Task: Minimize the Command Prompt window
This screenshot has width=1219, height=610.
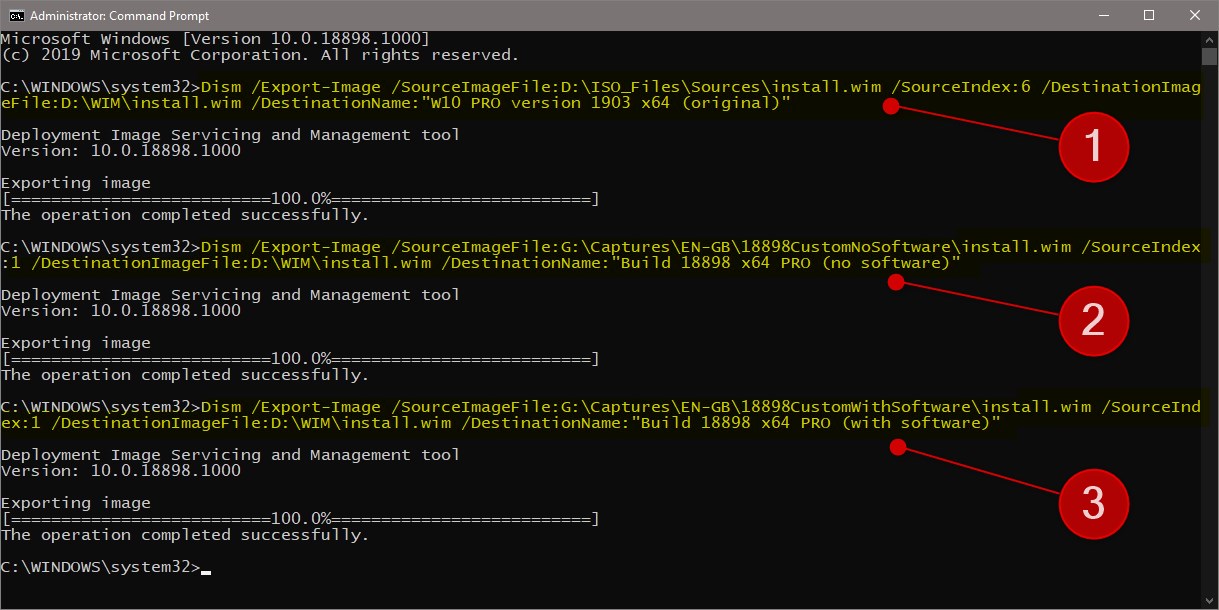Action: 1104,15
